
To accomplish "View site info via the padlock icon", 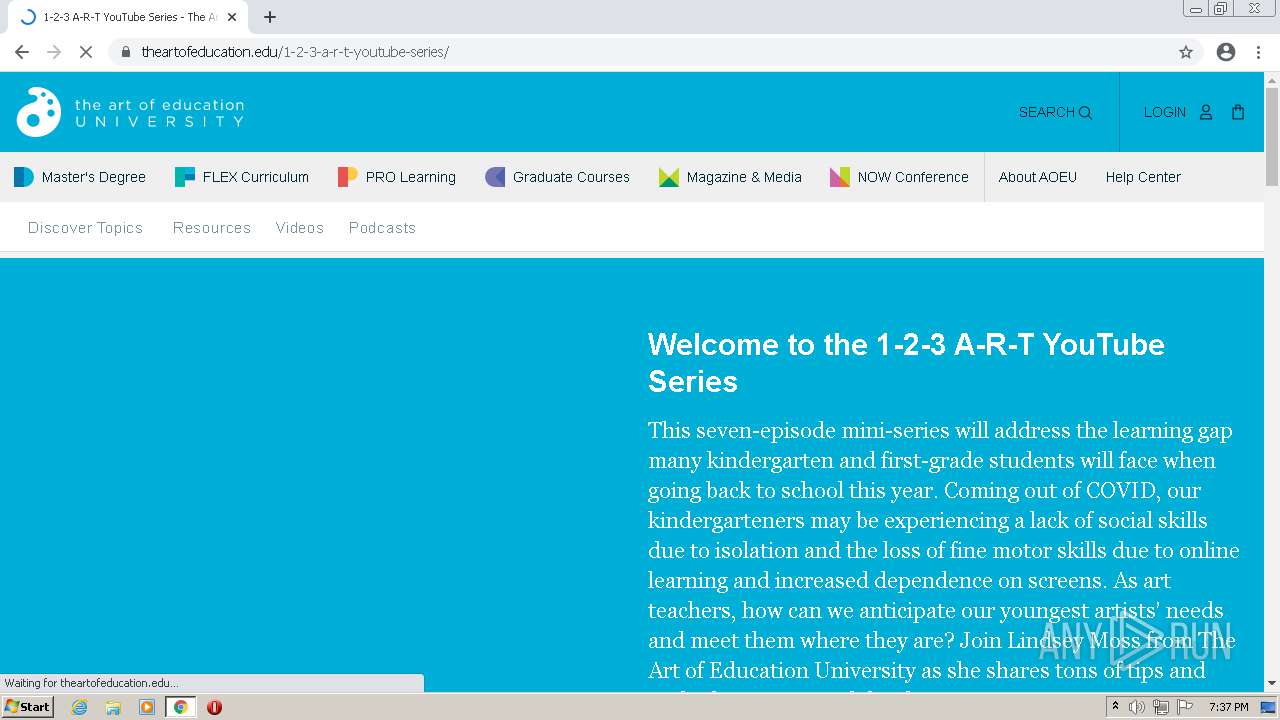I will [125, 52].
